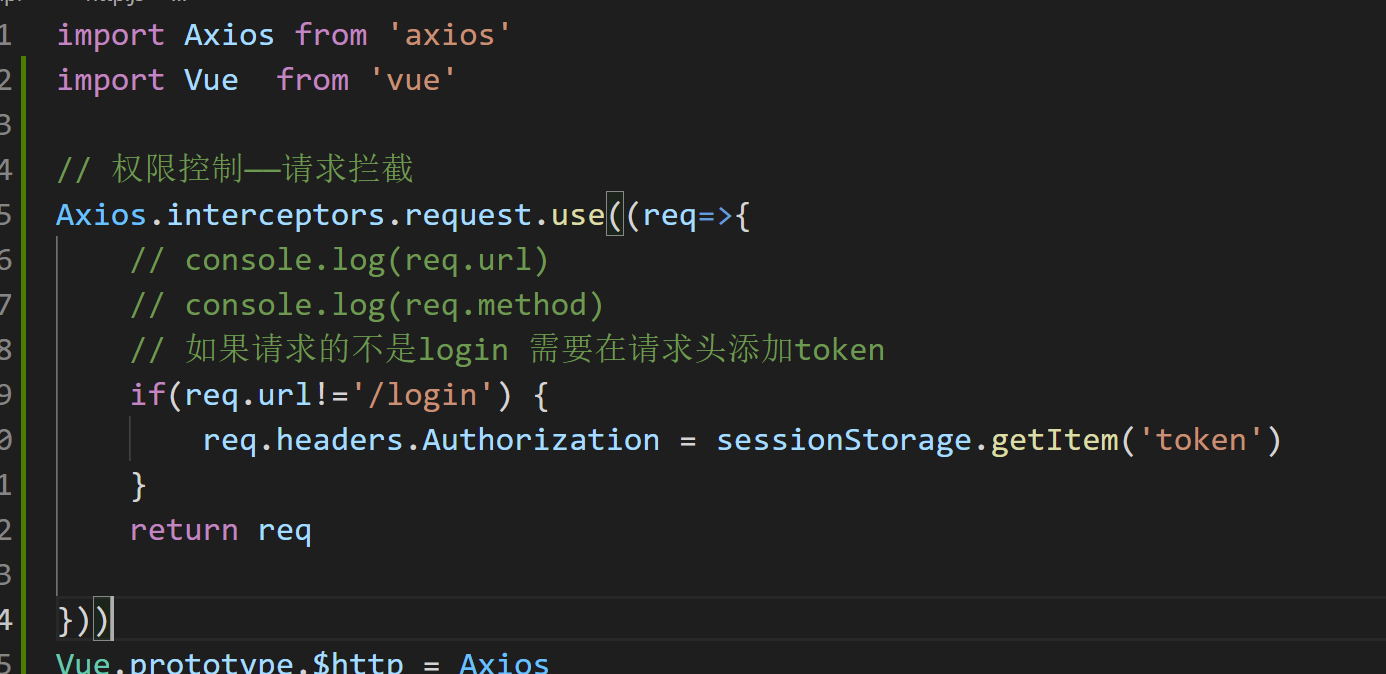
Task: Click the 'vue' import string
Action: pyautogui.click(x=414, y=80)
